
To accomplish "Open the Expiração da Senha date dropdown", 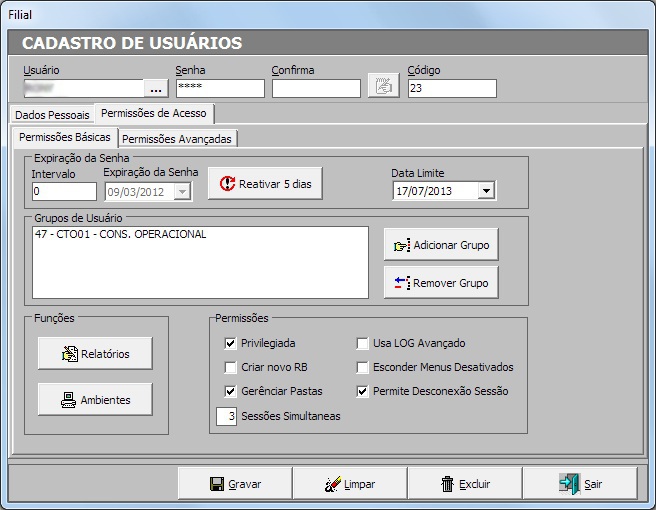I will 182,191.
